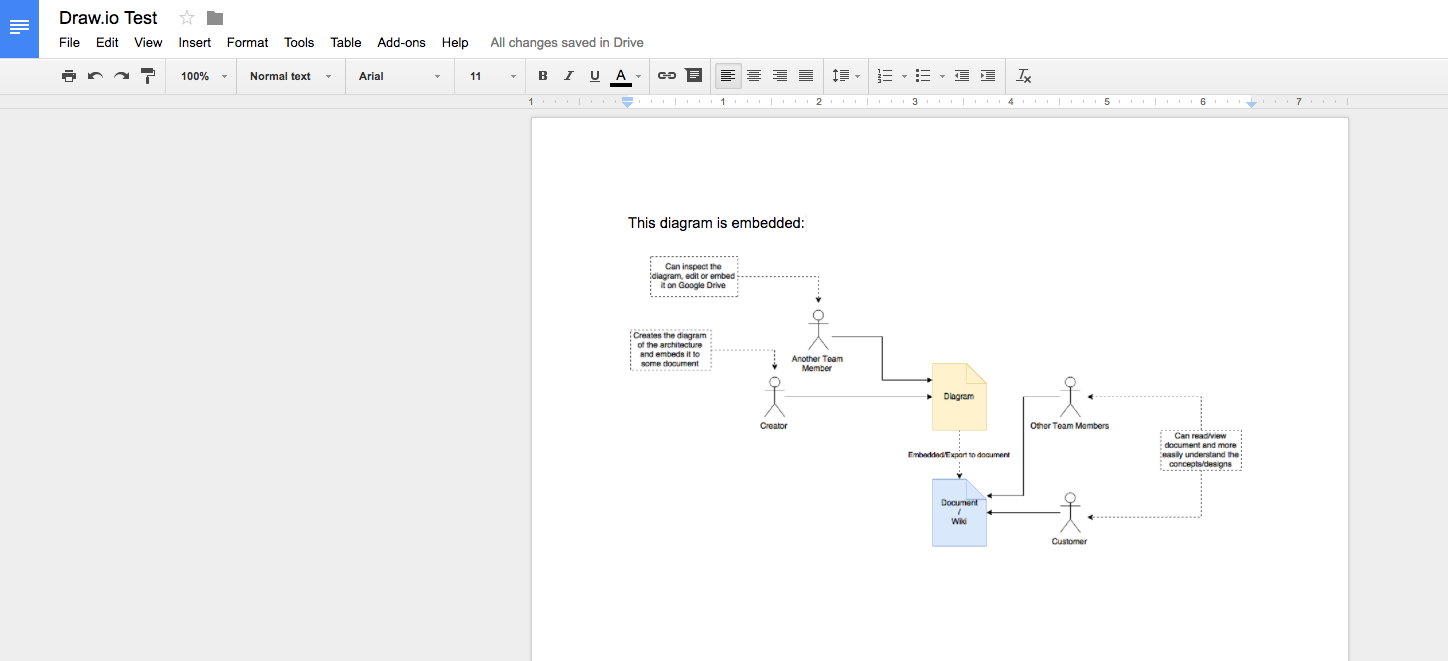Star the Draw.io Test document
The width and height of the screenshot is (1448, 661).
[187, 18]
